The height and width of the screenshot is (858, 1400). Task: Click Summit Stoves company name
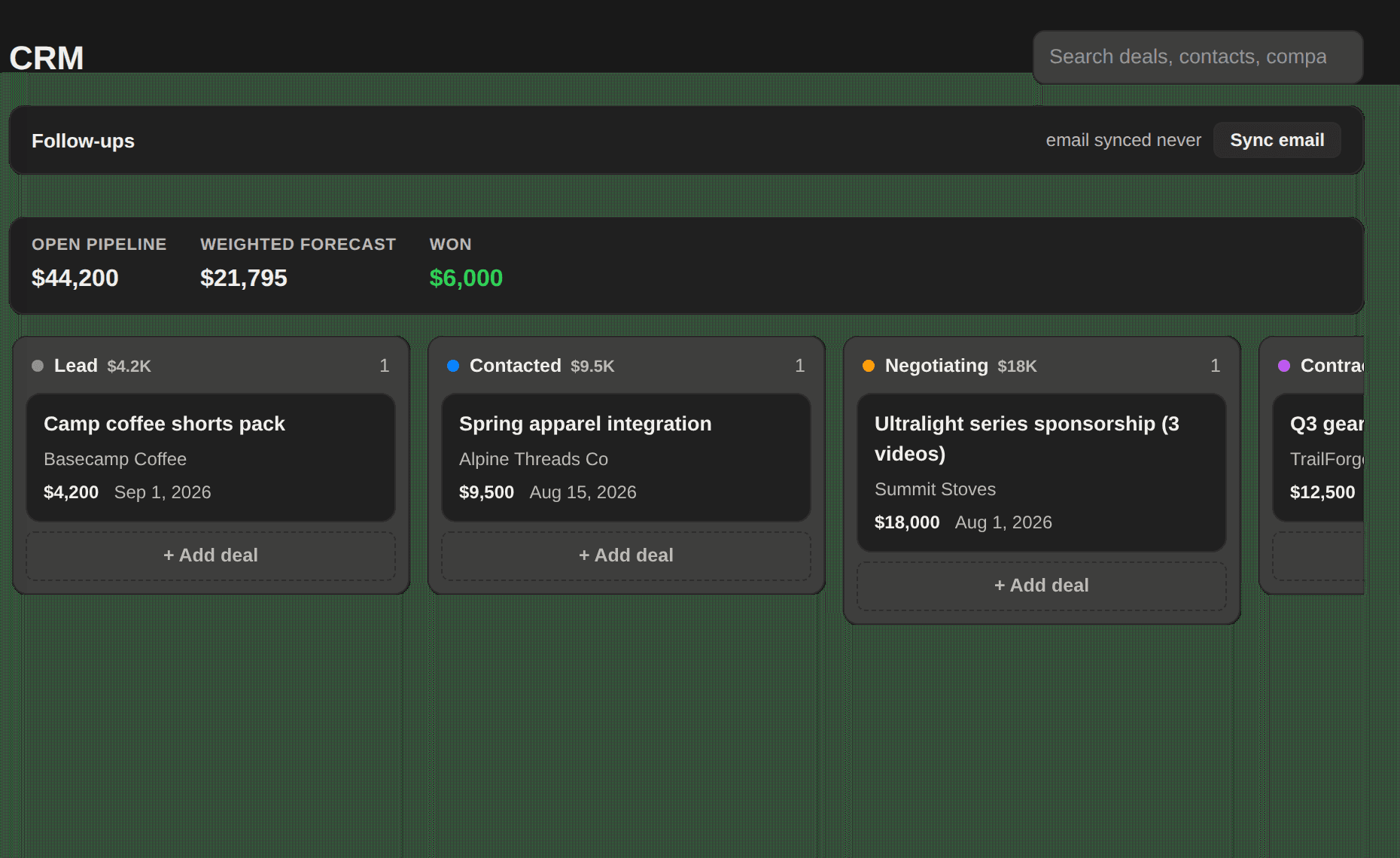click(935, 489)
